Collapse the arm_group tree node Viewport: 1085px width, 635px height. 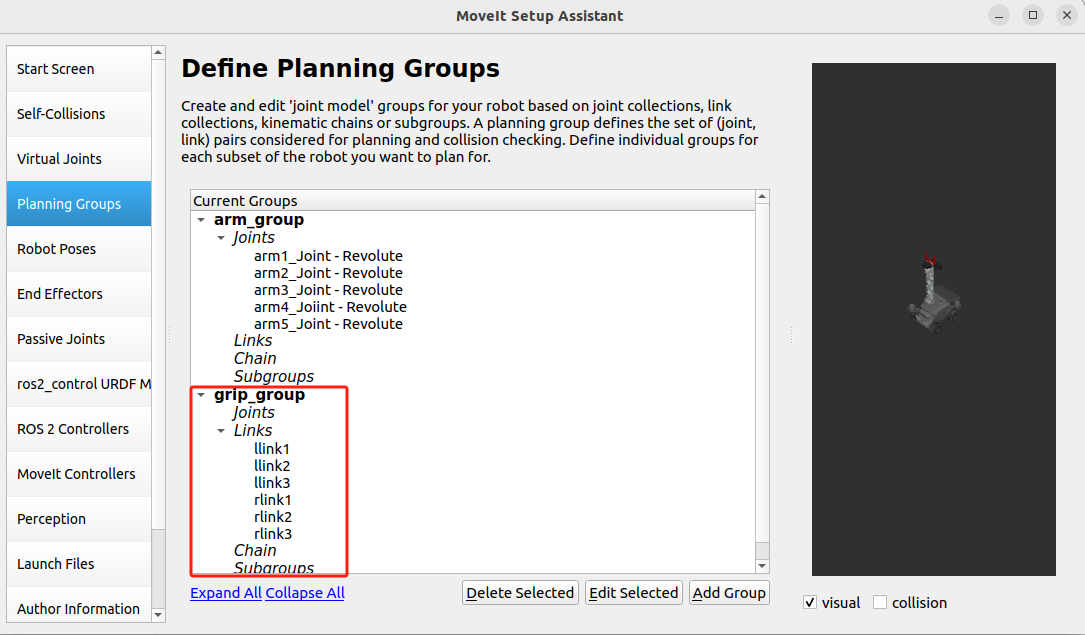coord(201,220)
